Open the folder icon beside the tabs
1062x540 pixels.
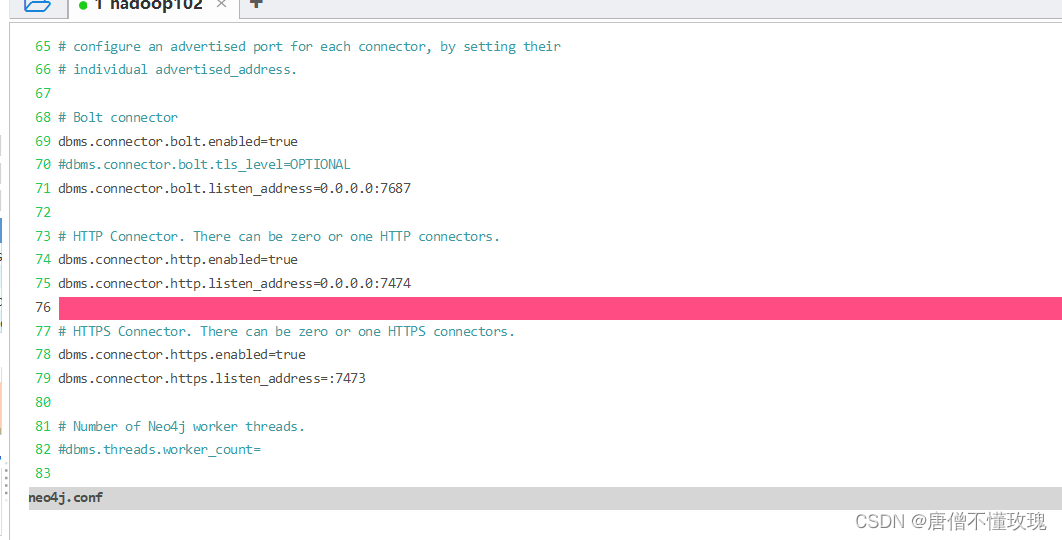coord(37,5)
